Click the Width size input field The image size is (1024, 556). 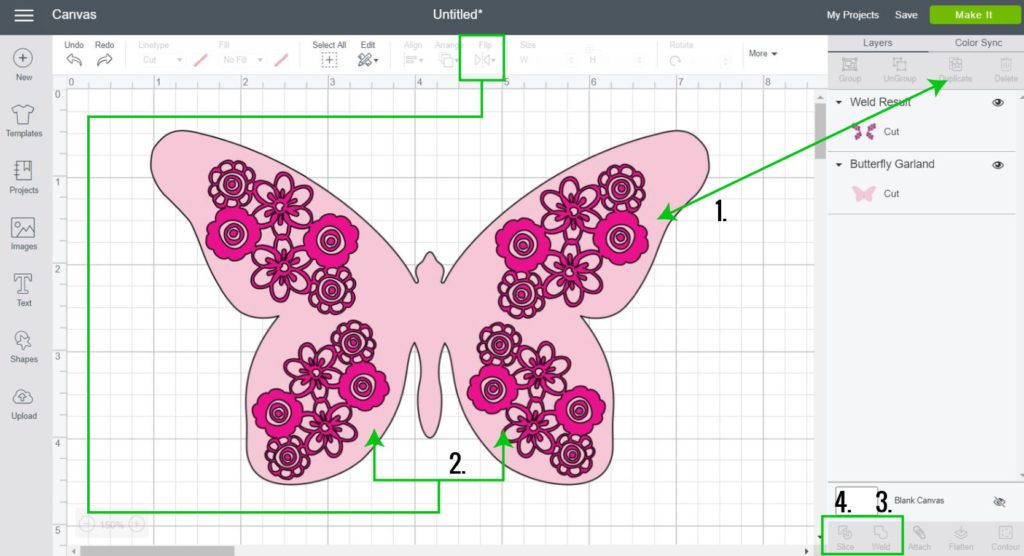pos(552,60)
